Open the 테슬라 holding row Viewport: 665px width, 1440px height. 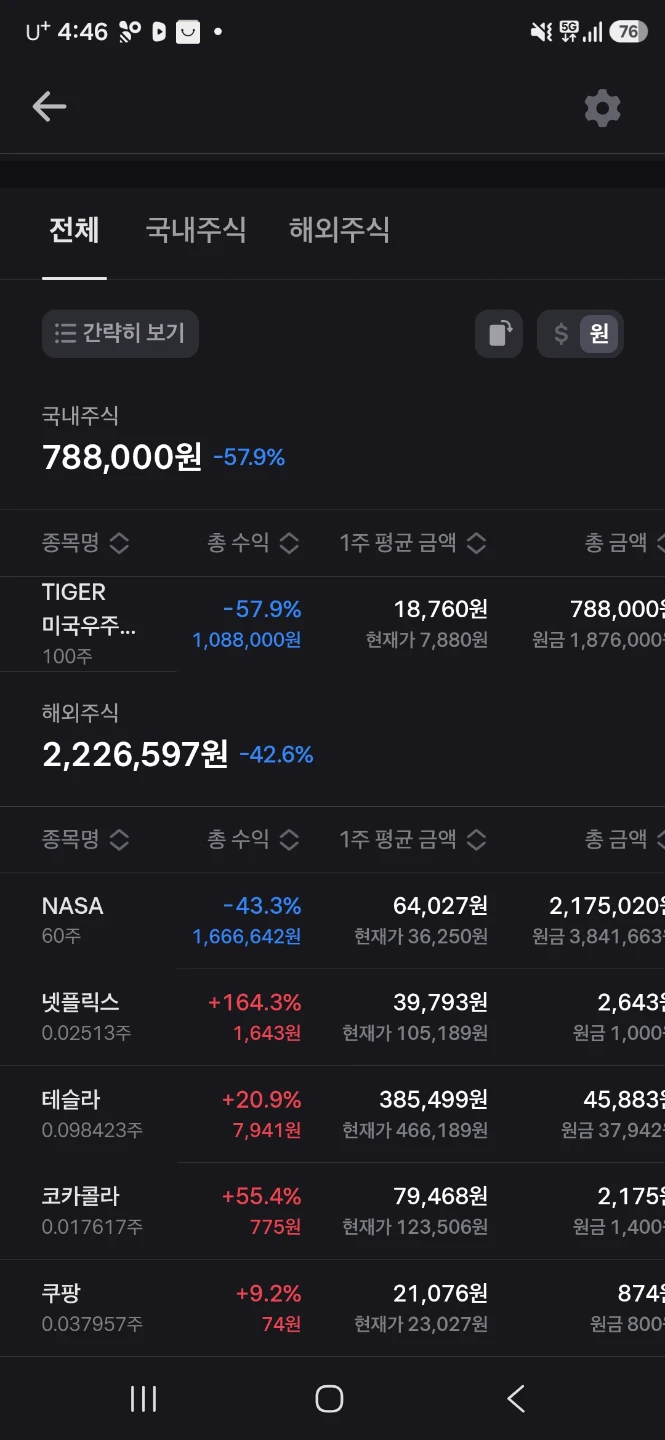click(x=332, y=1114)
